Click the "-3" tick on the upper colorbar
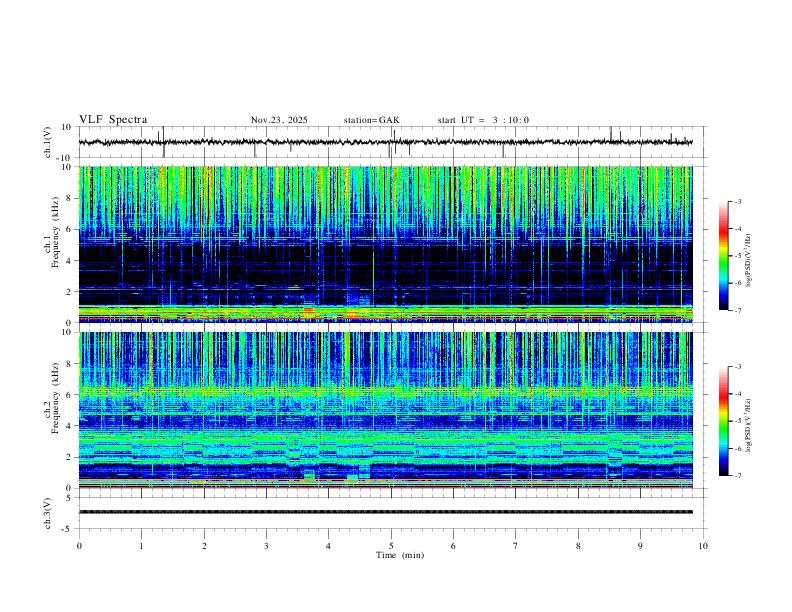The image size is (792, 612). [x=737, y=201]
